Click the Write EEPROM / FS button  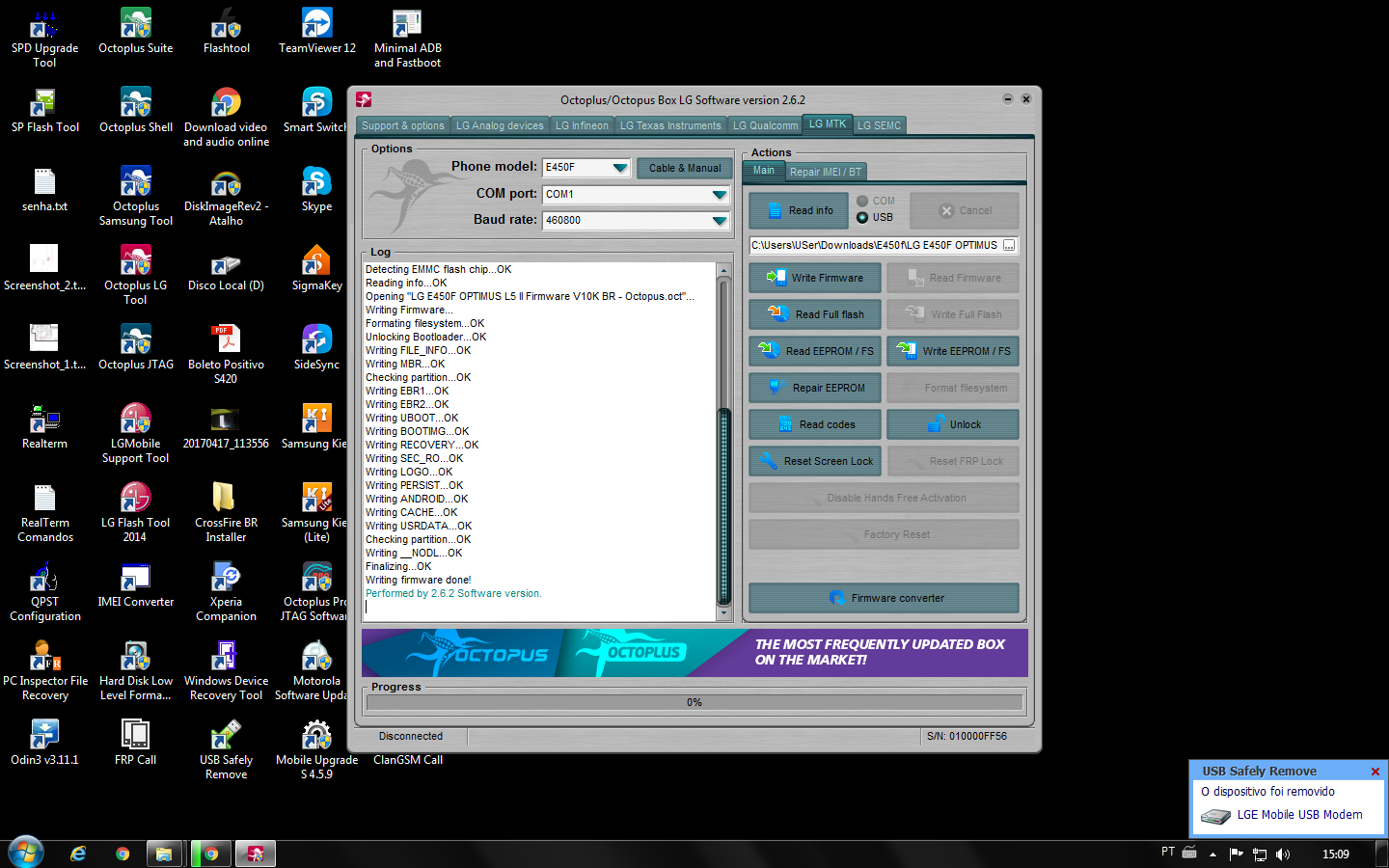pyautogui.click(x=953, y=351)
